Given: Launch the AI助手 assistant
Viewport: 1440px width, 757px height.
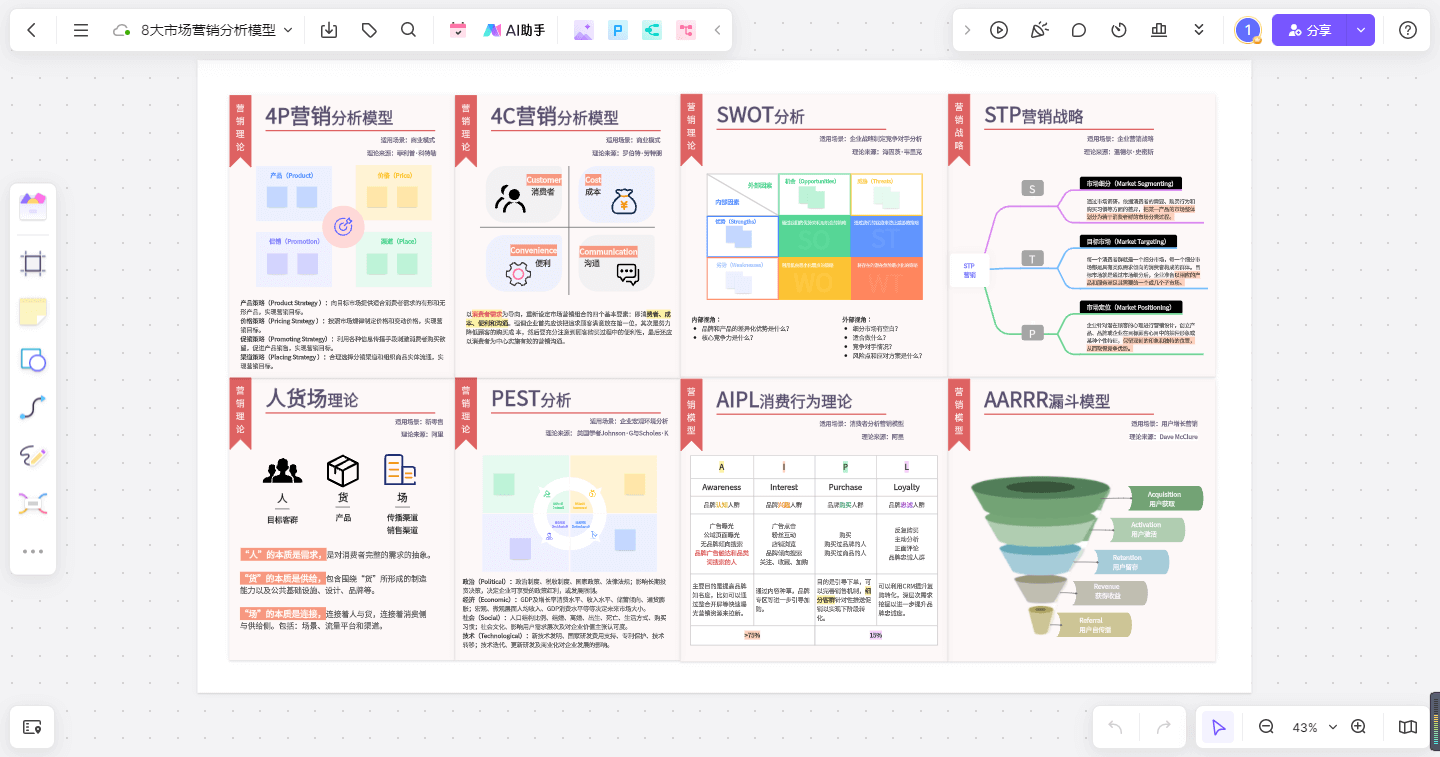Looking at the screenshot, I should click(x=514, y=30).
